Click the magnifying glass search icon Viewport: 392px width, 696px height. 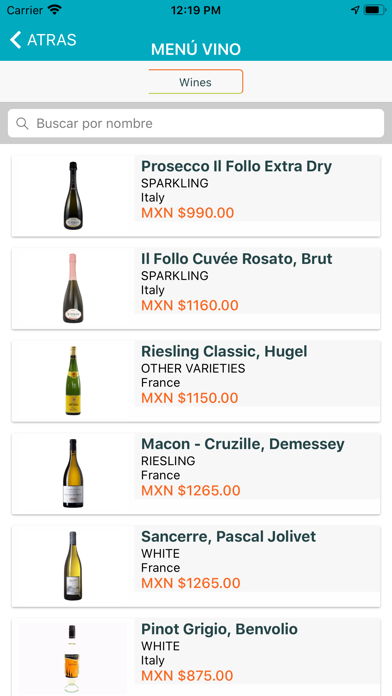point(22,123)
